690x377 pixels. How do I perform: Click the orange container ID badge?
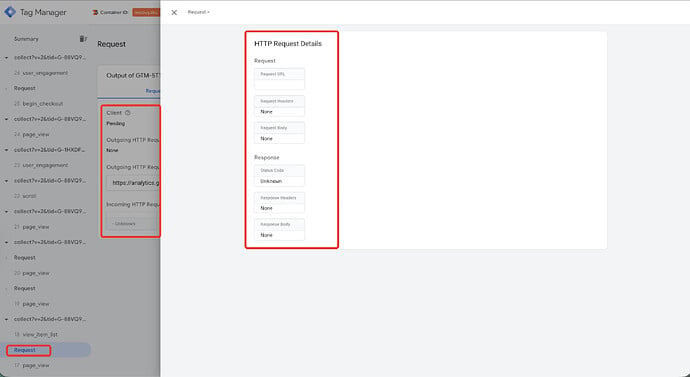pyautogui.click(x=146, y=12)
